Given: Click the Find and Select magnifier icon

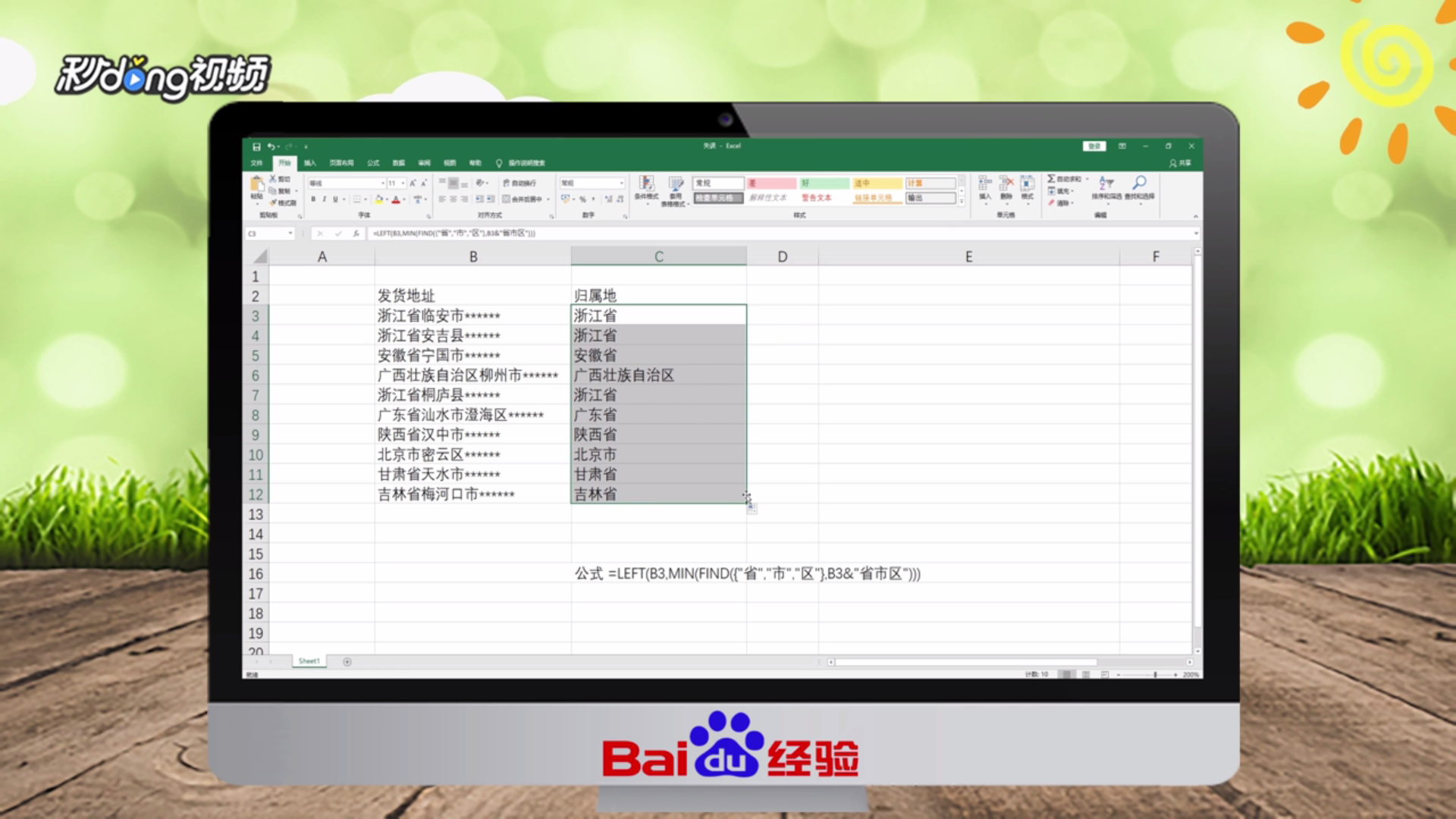Looking at the screenshot, I should pos(1139,184).
